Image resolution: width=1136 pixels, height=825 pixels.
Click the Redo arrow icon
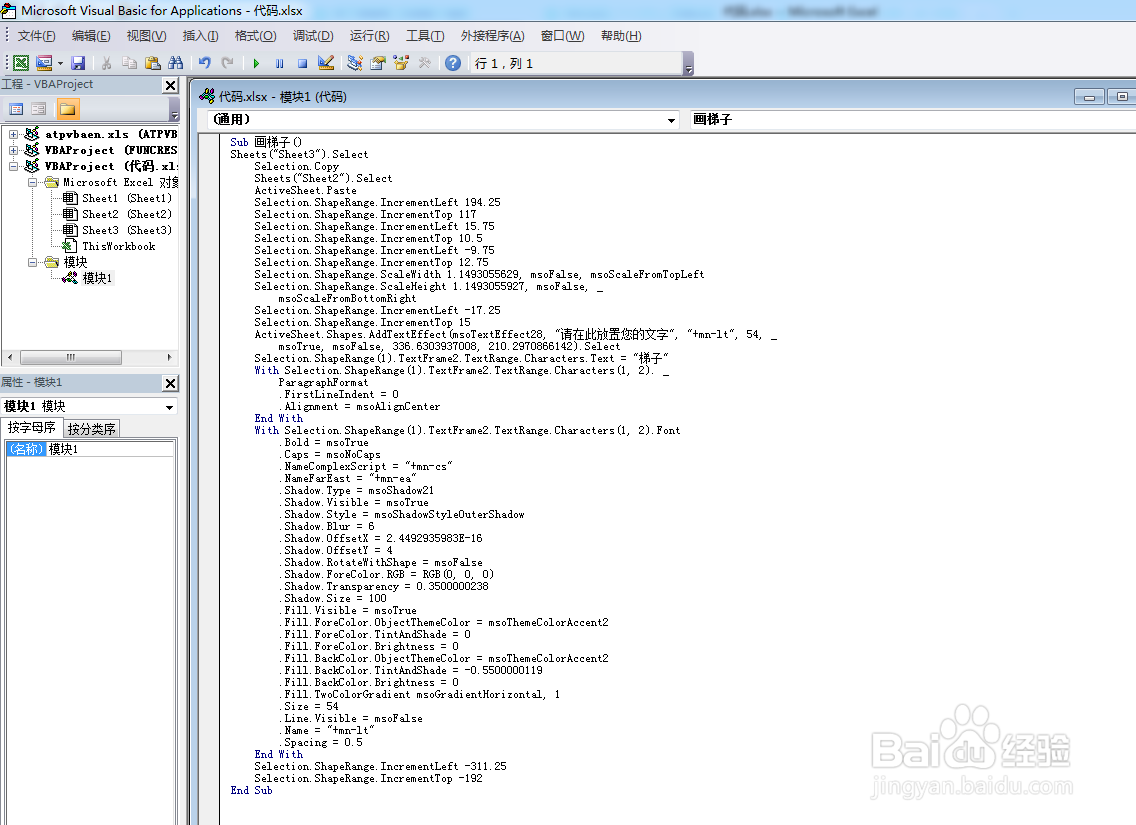(x=227, y=63)
